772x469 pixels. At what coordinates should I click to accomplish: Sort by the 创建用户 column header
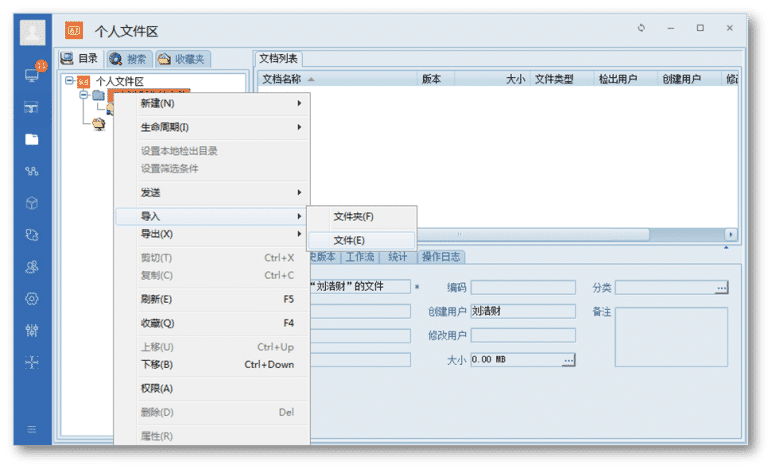[689, 79]
